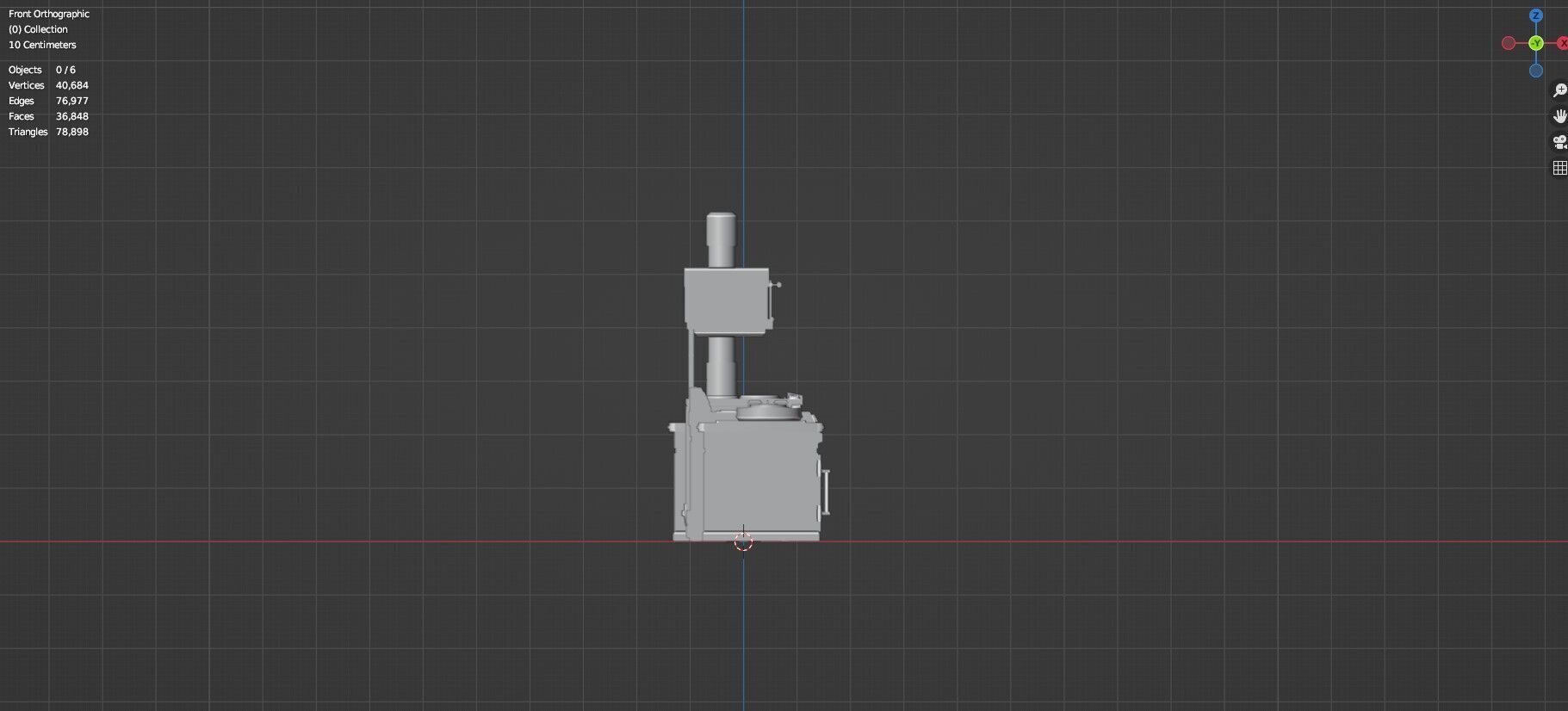
Task: Click the Edges count "76,977"
Action: [x=72, y=101]
